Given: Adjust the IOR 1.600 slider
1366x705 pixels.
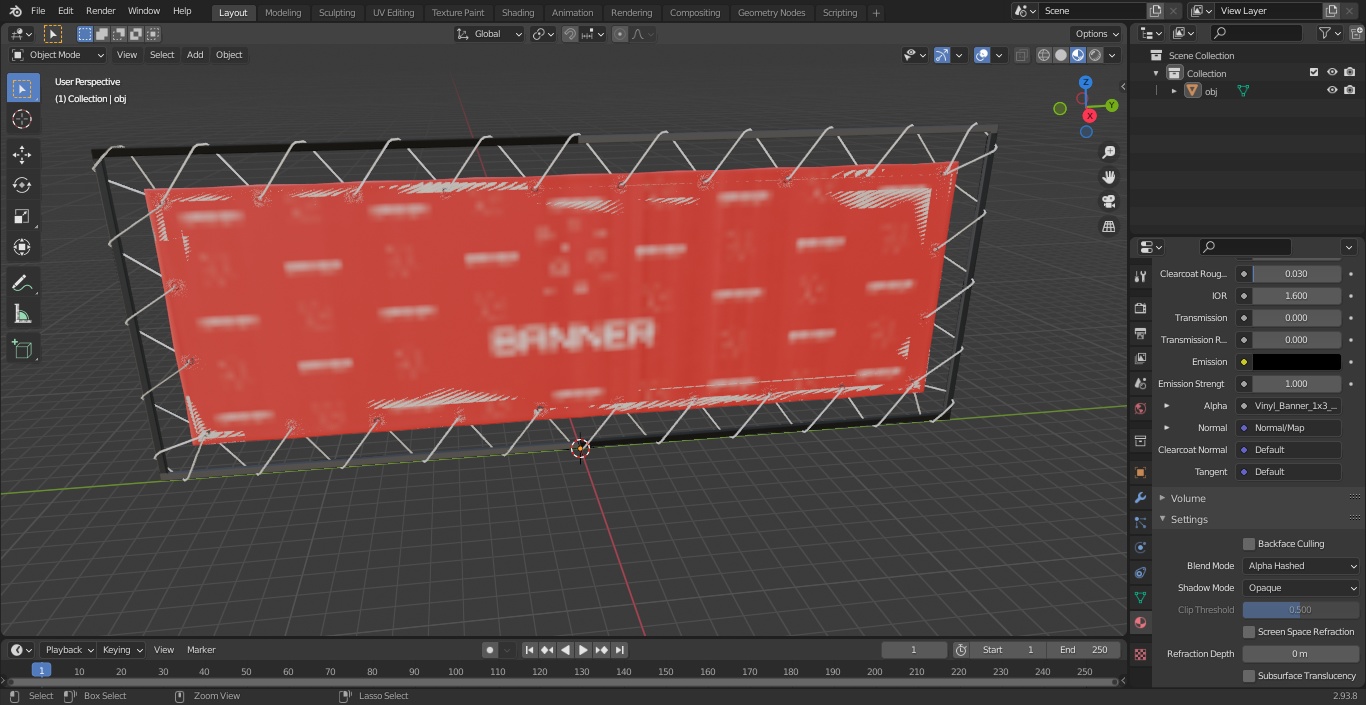Looking at the screenshot, I should click(1296, 296).
